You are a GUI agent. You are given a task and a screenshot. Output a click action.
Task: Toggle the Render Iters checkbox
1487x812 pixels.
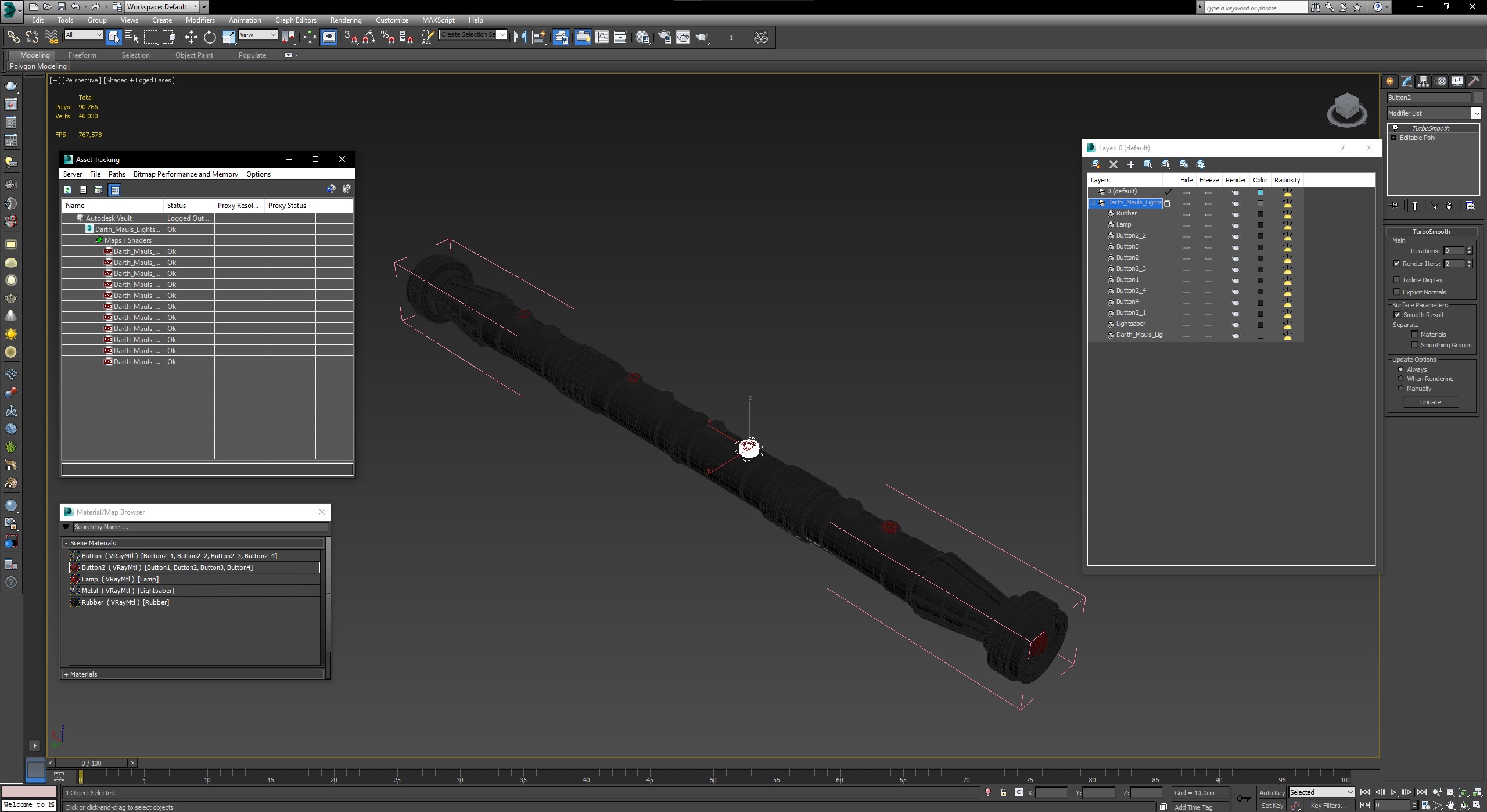(1397, 264)
